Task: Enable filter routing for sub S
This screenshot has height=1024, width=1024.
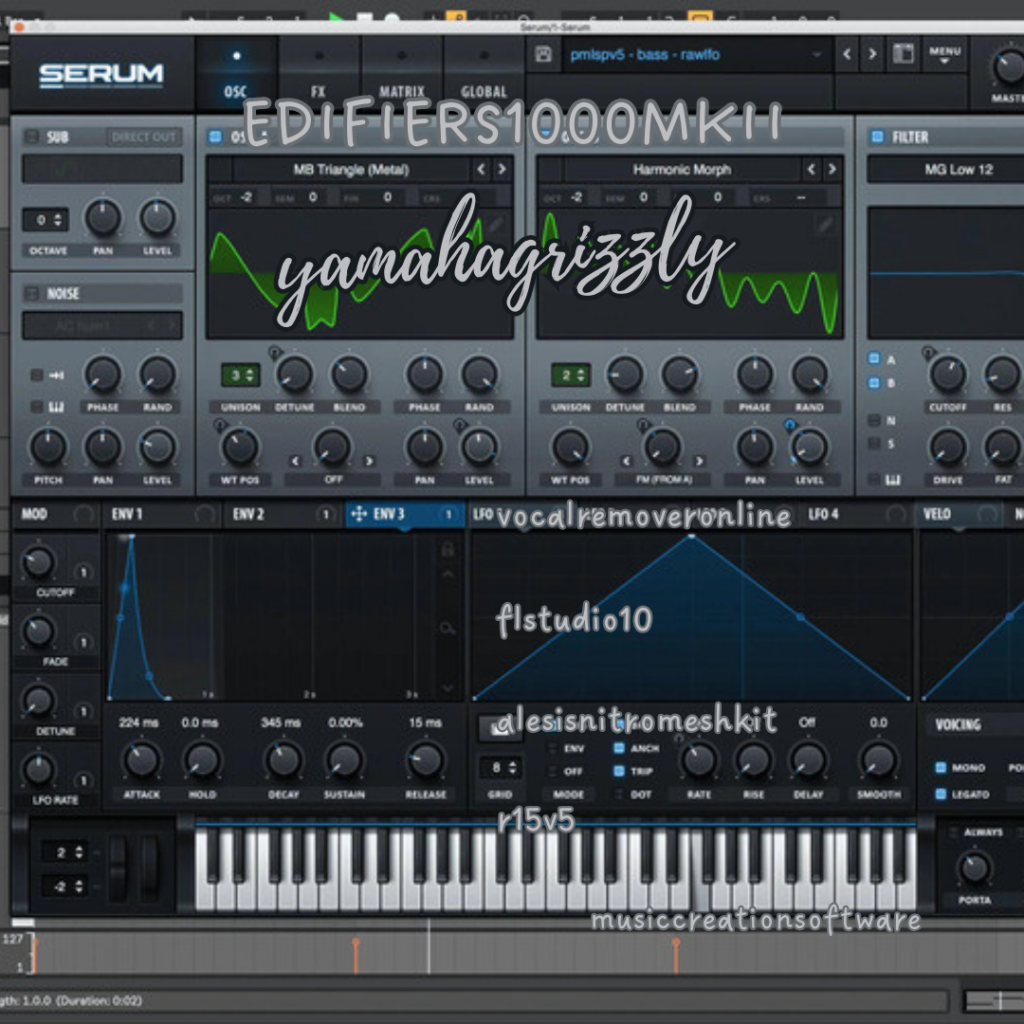Action: point(874,443)
